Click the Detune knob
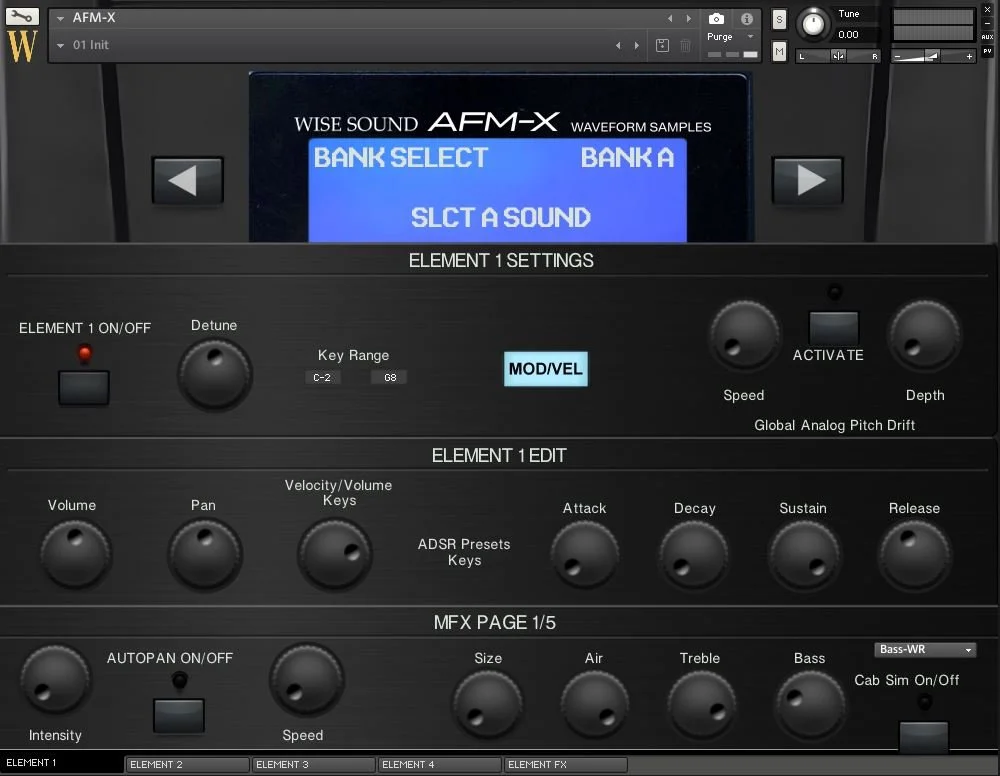 [215, 374]
